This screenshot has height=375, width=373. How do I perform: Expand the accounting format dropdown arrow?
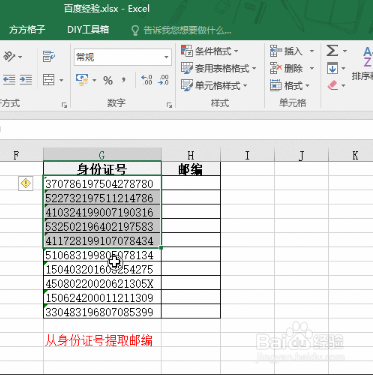click(94, 80)
